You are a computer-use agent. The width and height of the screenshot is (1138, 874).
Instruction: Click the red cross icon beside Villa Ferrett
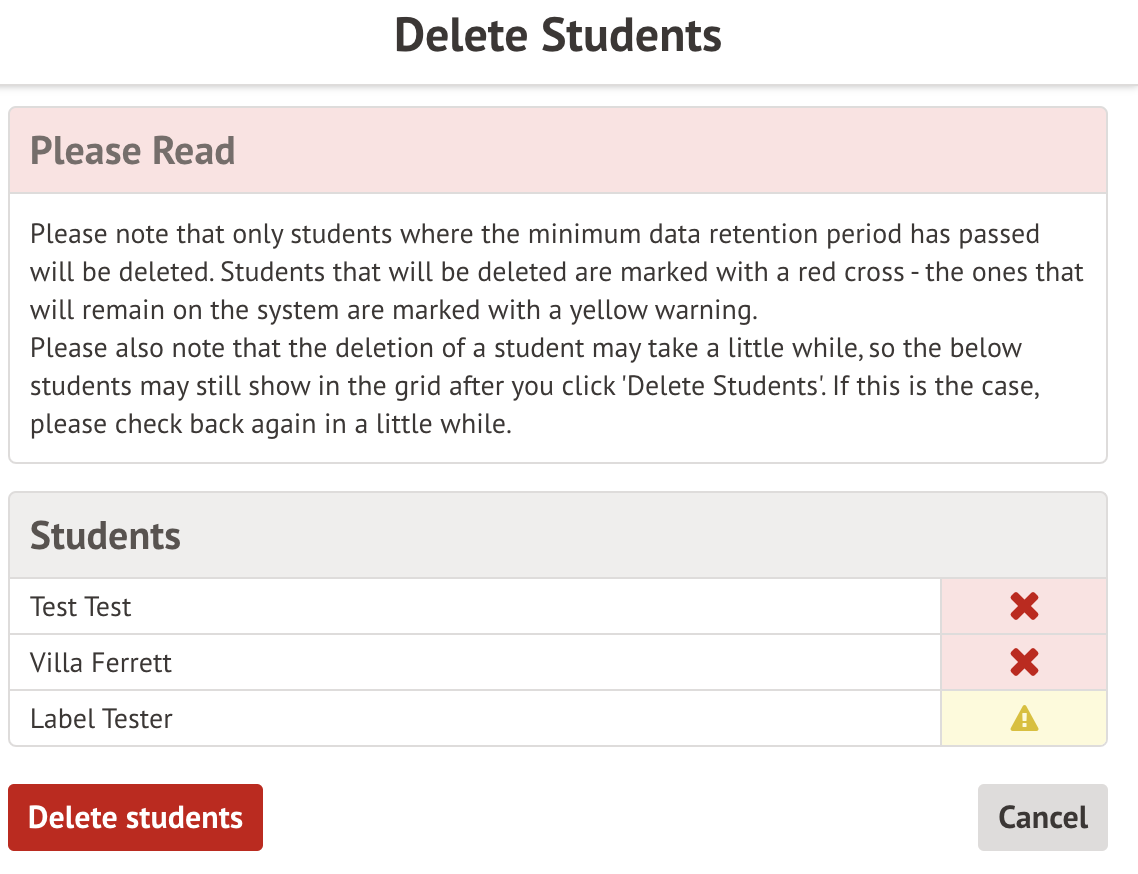coord(1024,662)
